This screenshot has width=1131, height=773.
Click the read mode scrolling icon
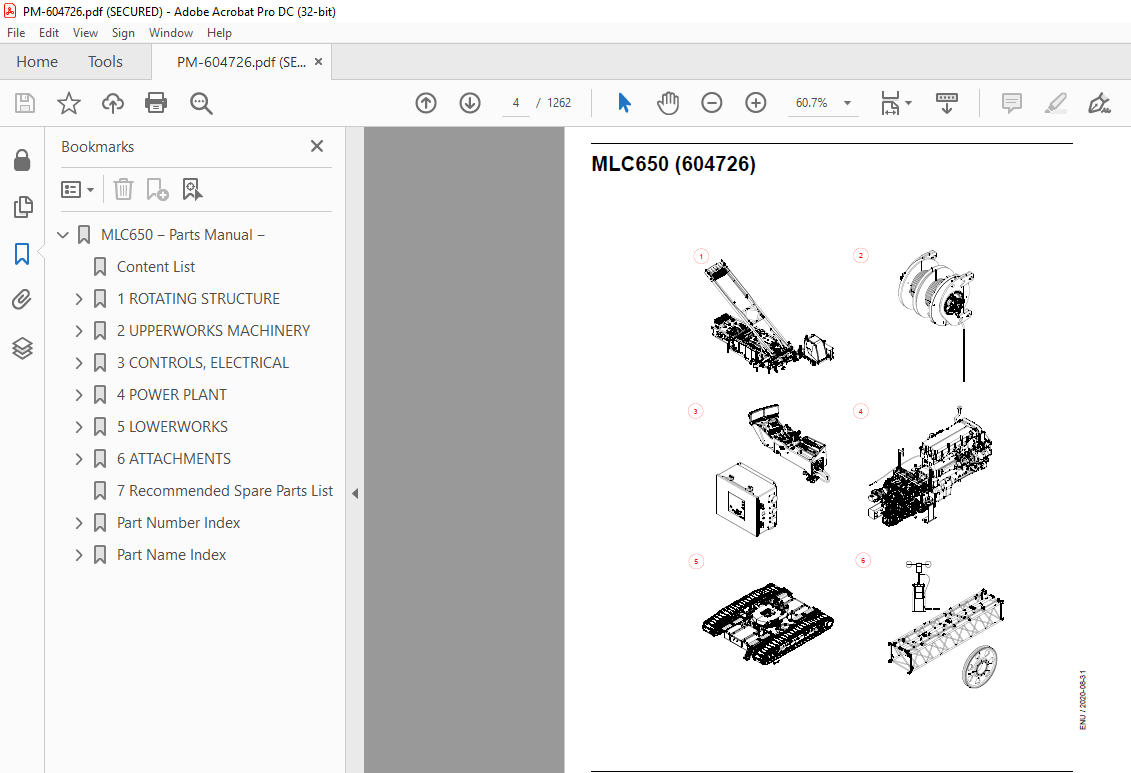pyautogui.click(x=946, y=103)
